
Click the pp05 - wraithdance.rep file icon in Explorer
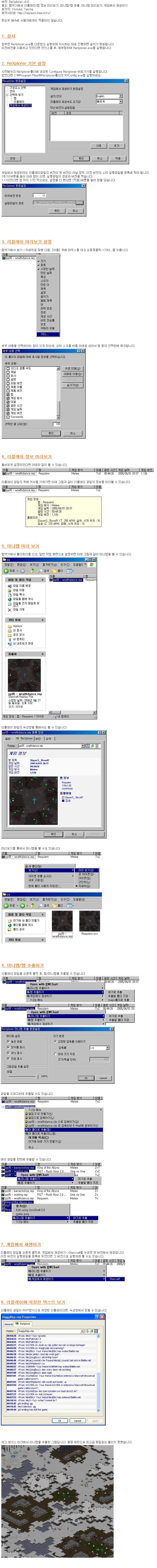tap(51, 580)
